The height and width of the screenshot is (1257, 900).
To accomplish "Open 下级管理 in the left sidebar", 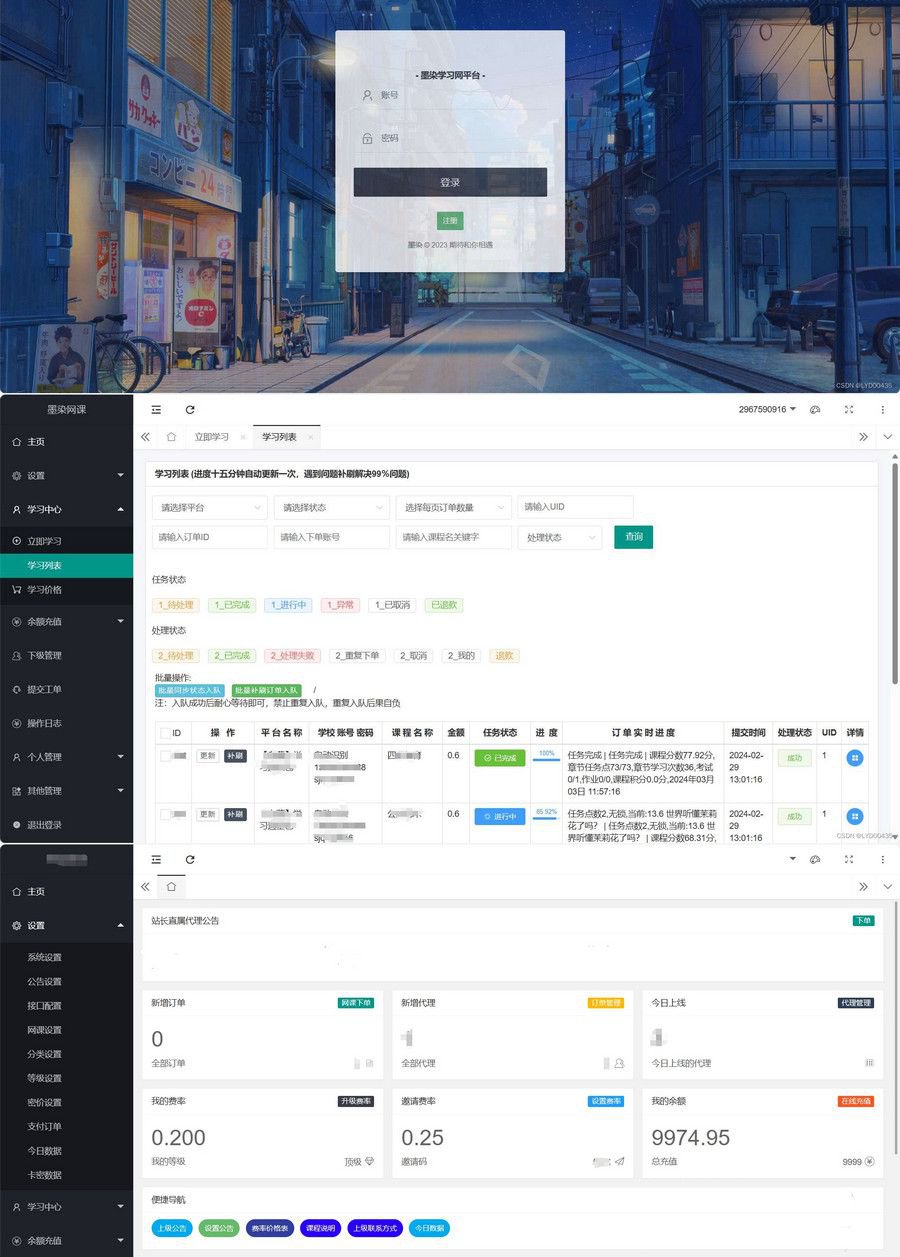I will (x=44, y=656).
